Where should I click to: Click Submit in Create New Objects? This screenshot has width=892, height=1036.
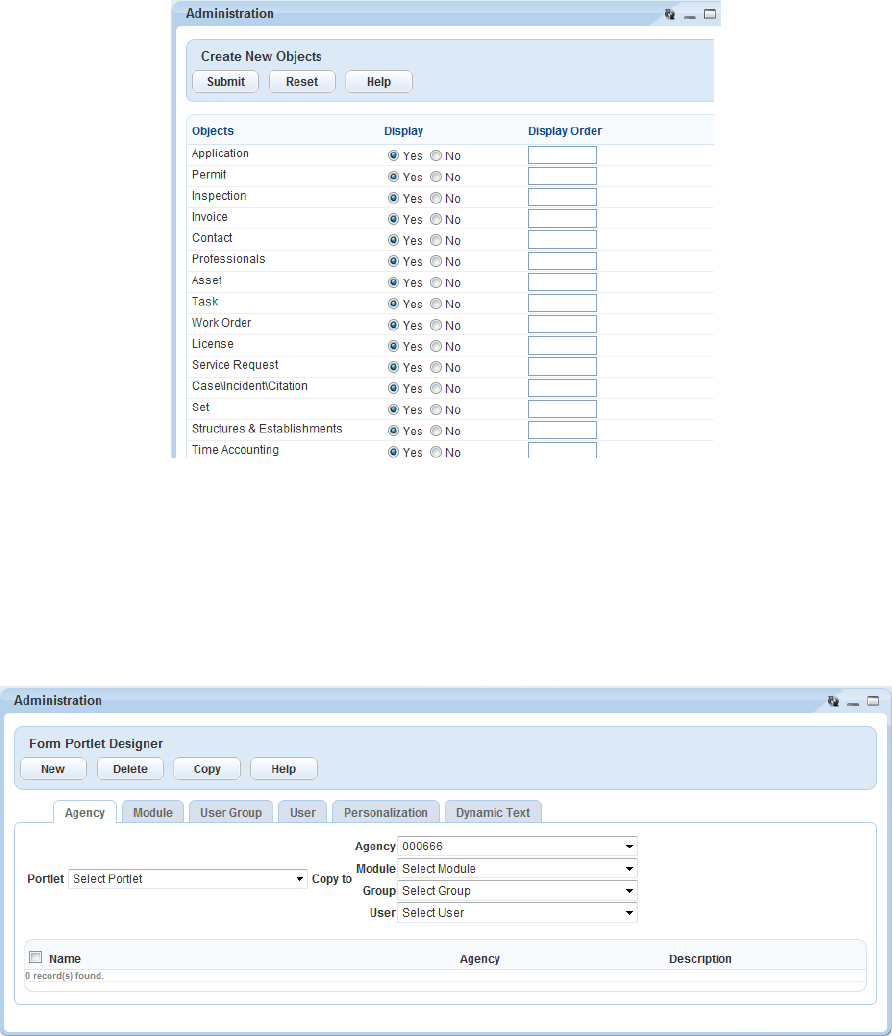pos(225,82)
